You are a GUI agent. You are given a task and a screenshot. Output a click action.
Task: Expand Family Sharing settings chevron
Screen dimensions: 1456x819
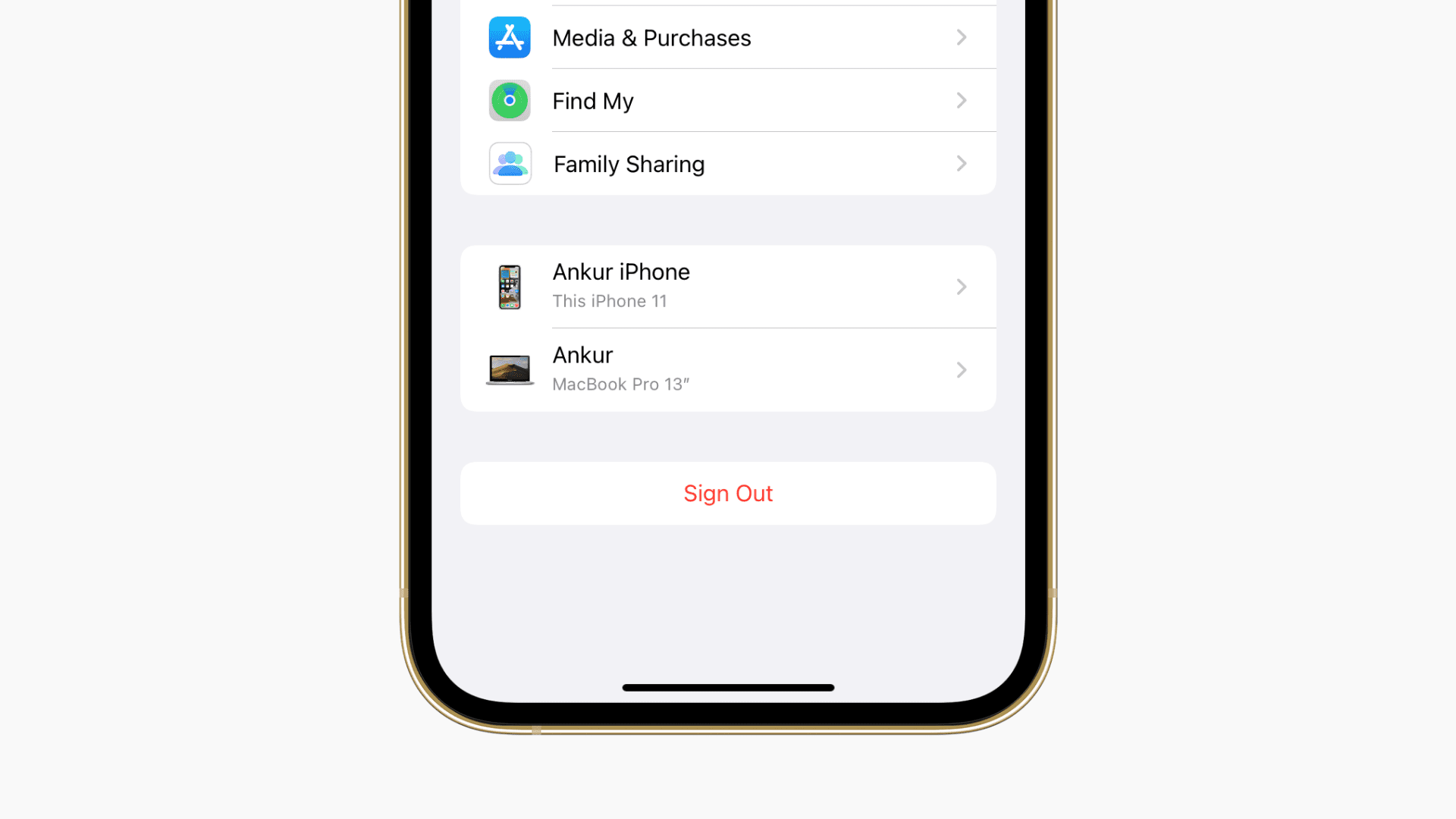coord(960,163)
